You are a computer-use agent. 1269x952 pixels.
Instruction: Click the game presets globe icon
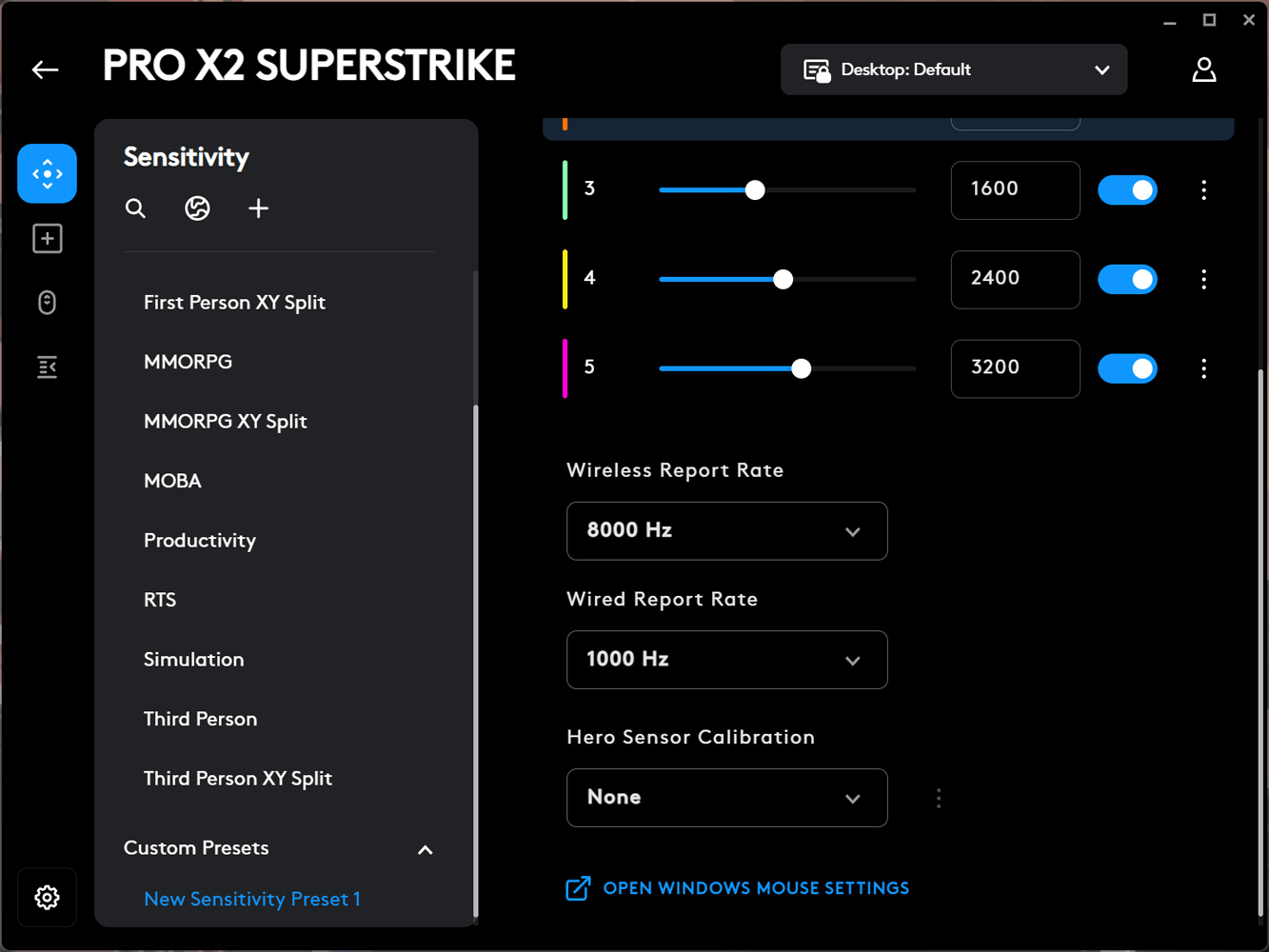[x=197, y=208]
